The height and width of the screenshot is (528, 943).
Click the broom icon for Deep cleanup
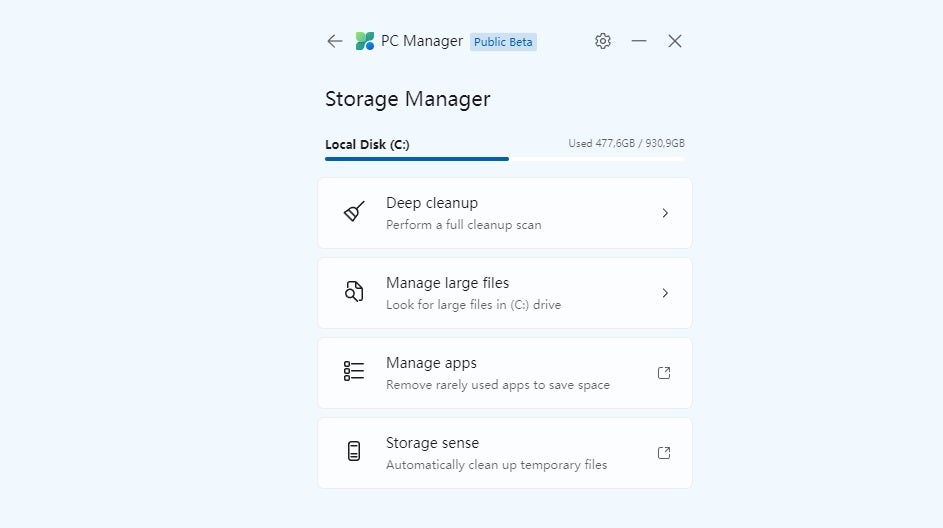pos(354,212)
